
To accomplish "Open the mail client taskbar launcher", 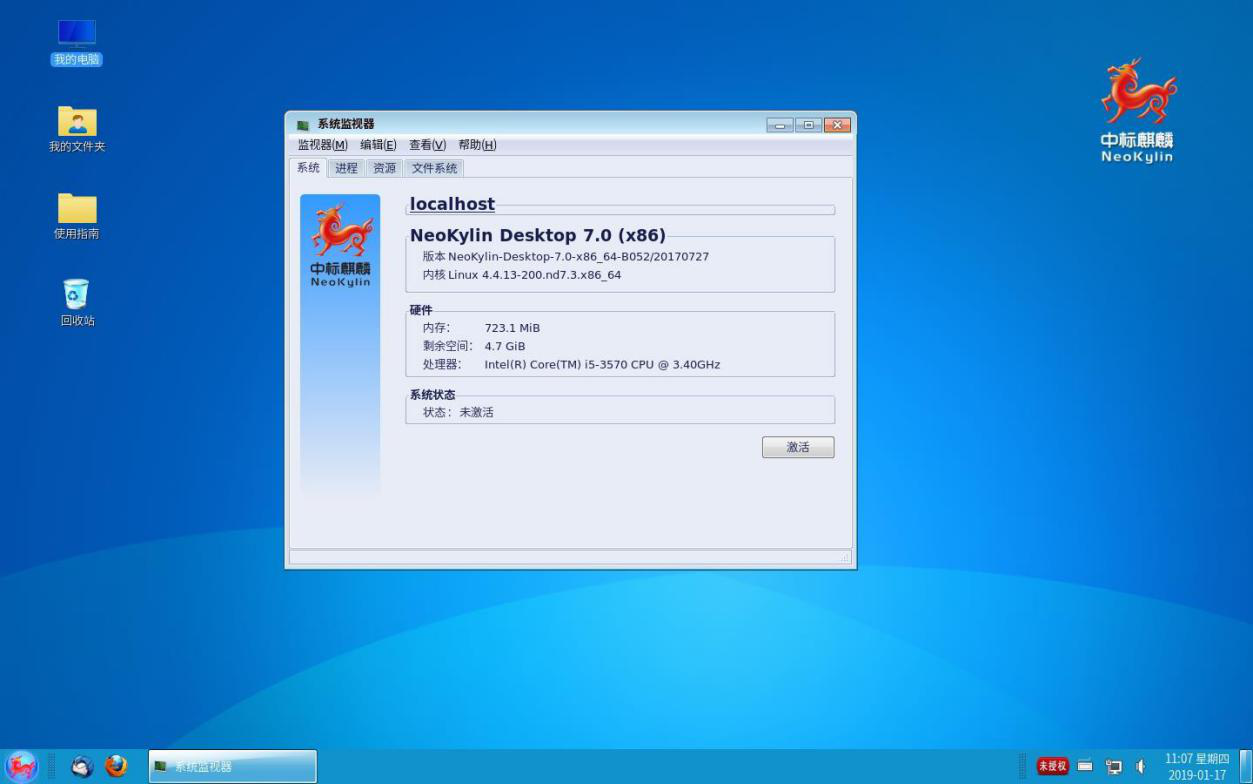I will pyautogui.click(x=82, y=766).
